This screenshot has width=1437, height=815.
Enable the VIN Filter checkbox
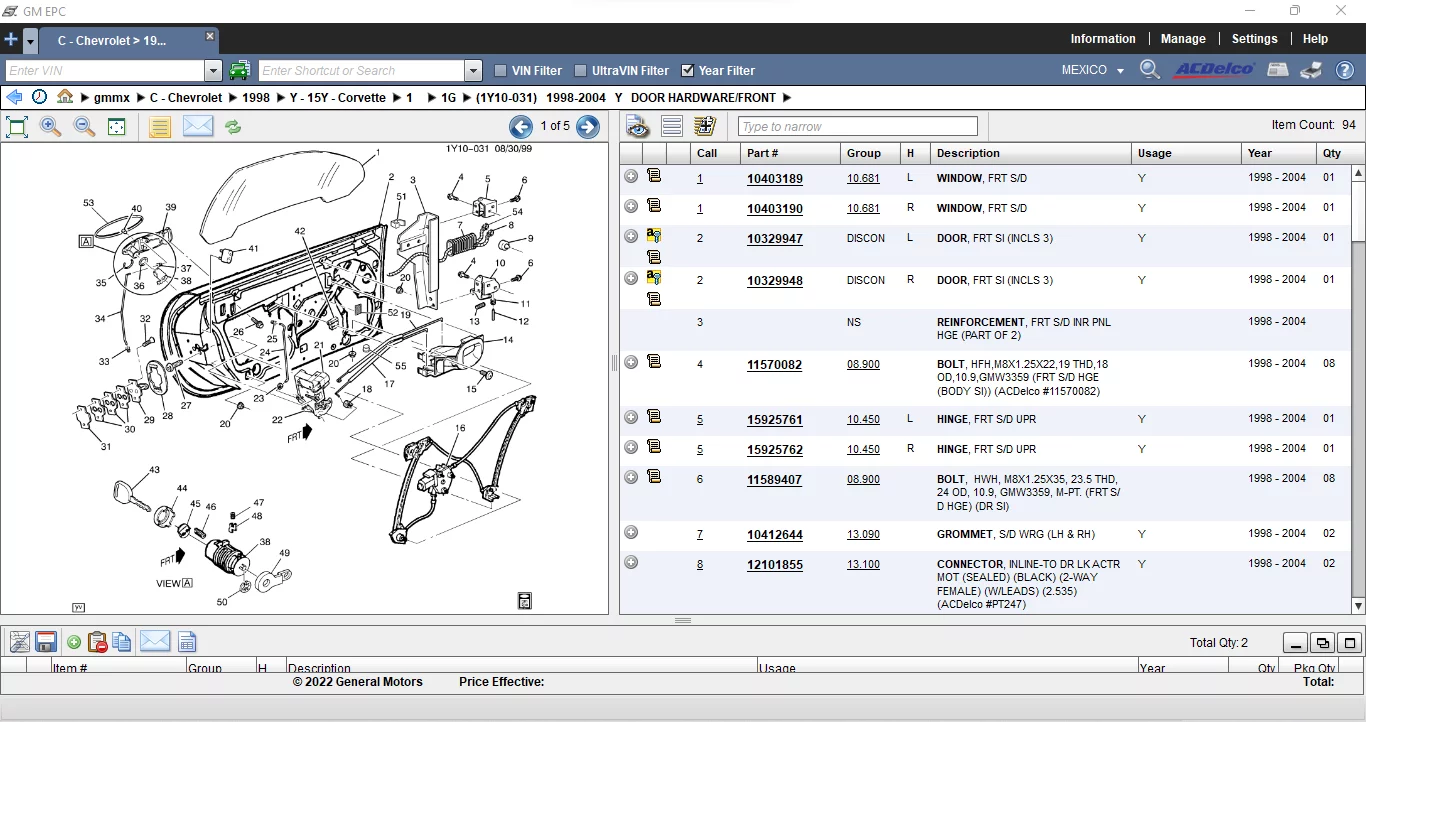click(501, 71)
